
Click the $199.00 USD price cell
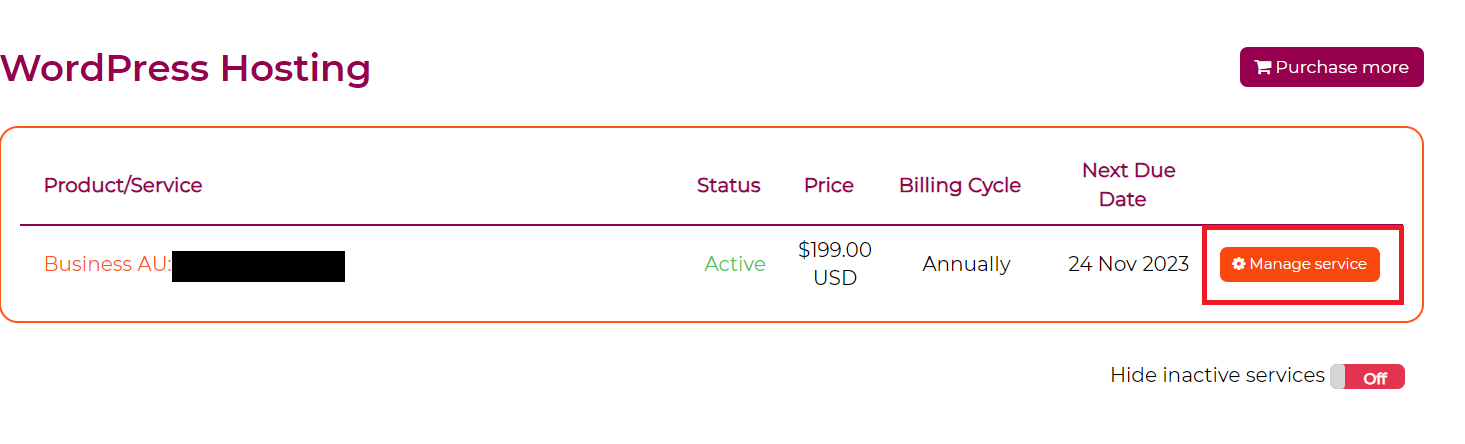pos(835,264)
